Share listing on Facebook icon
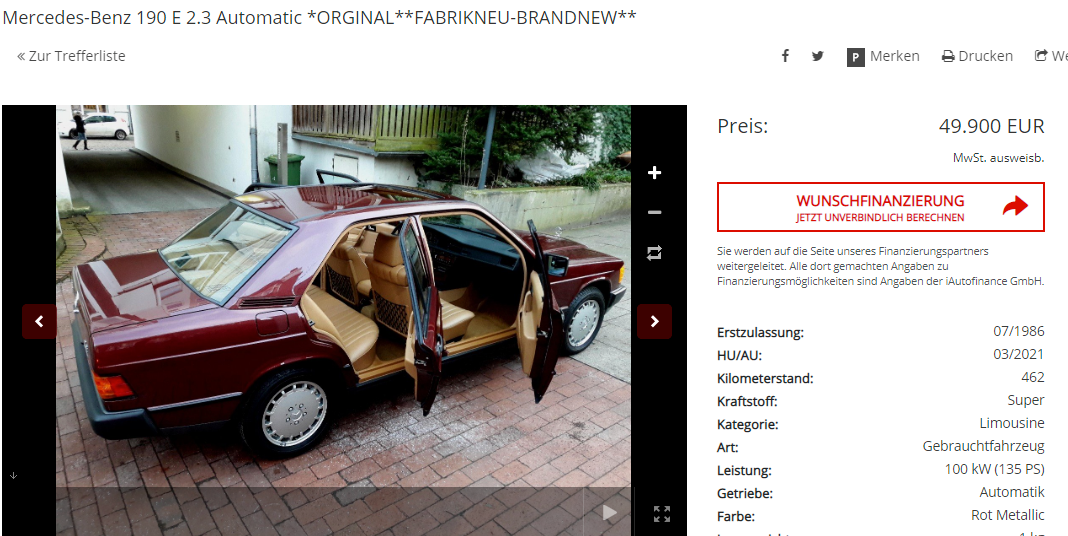This screenshot has height=536, width=1068. 785,56
